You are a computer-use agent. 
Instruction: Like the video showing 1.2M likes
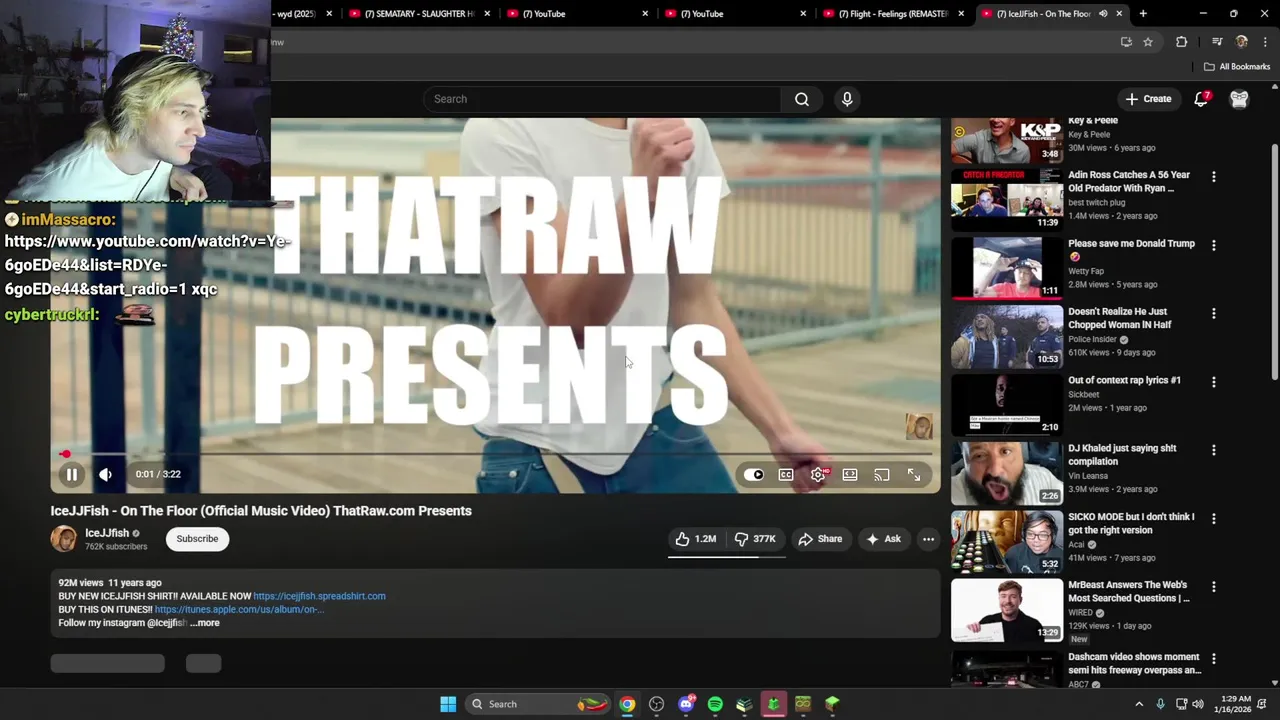click(696, 539)
